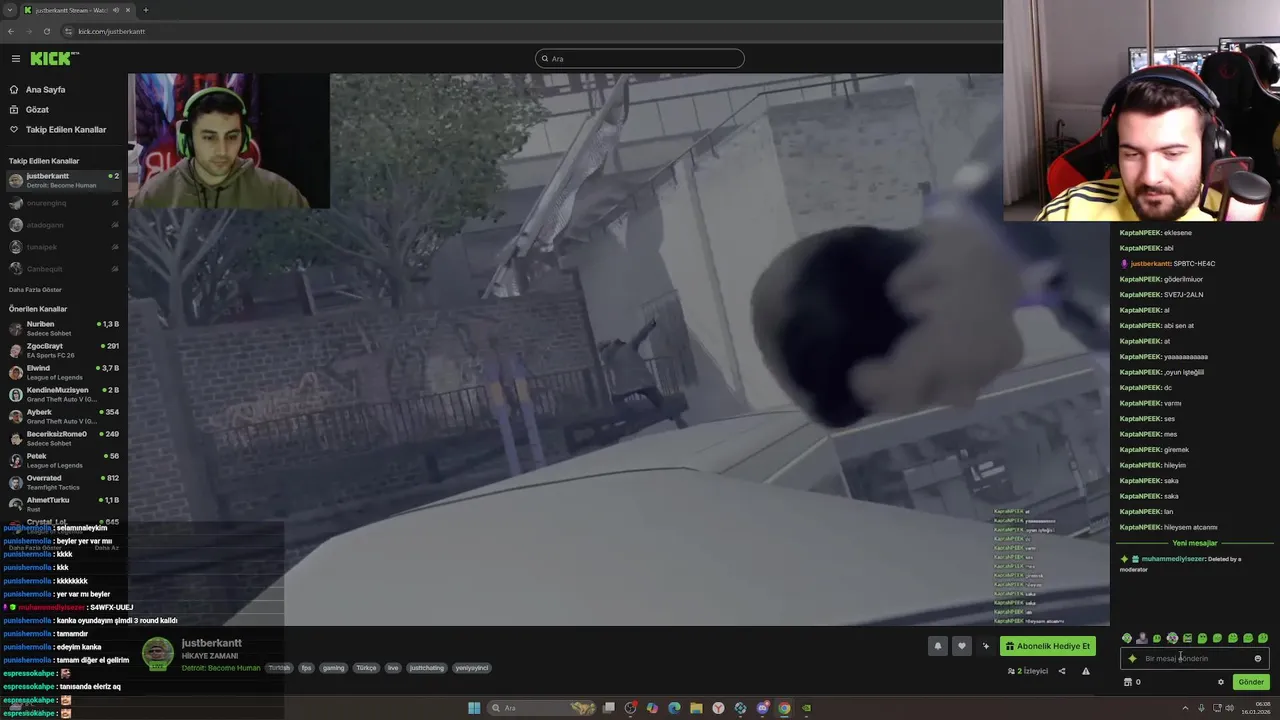Open offline channel onurenginq

click(x=63, y=203)
